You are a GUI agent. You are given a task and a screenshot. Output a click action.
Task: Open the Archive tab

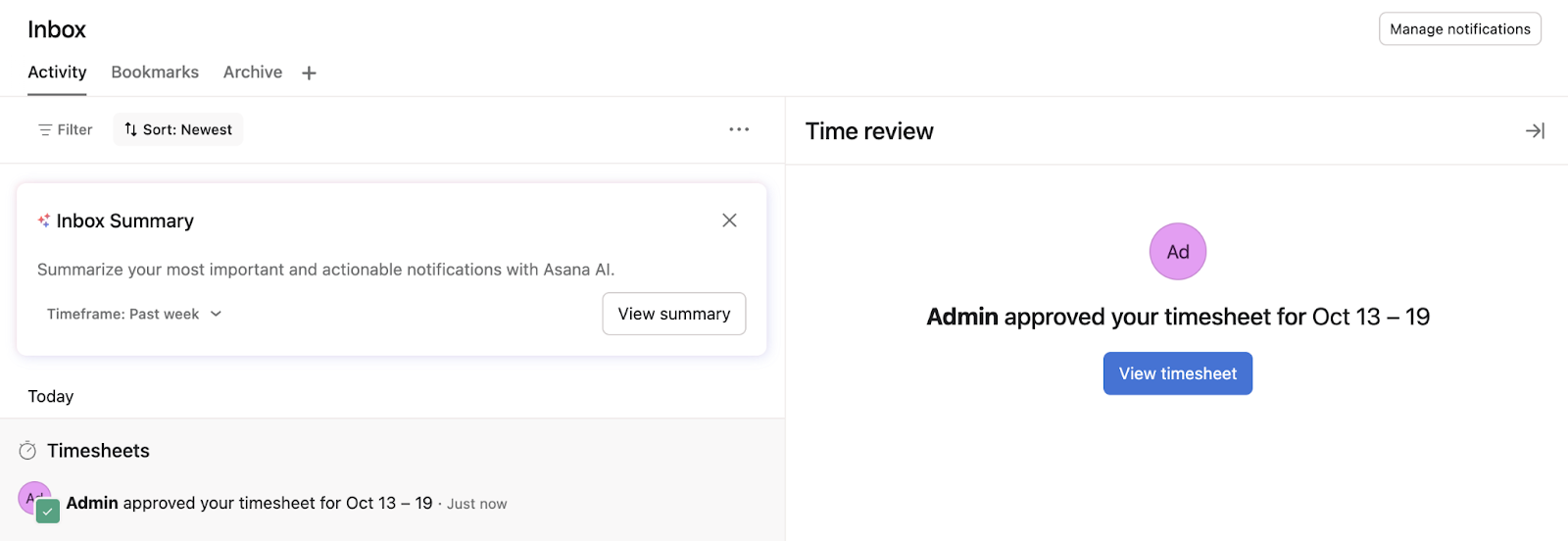pos(253,73)
